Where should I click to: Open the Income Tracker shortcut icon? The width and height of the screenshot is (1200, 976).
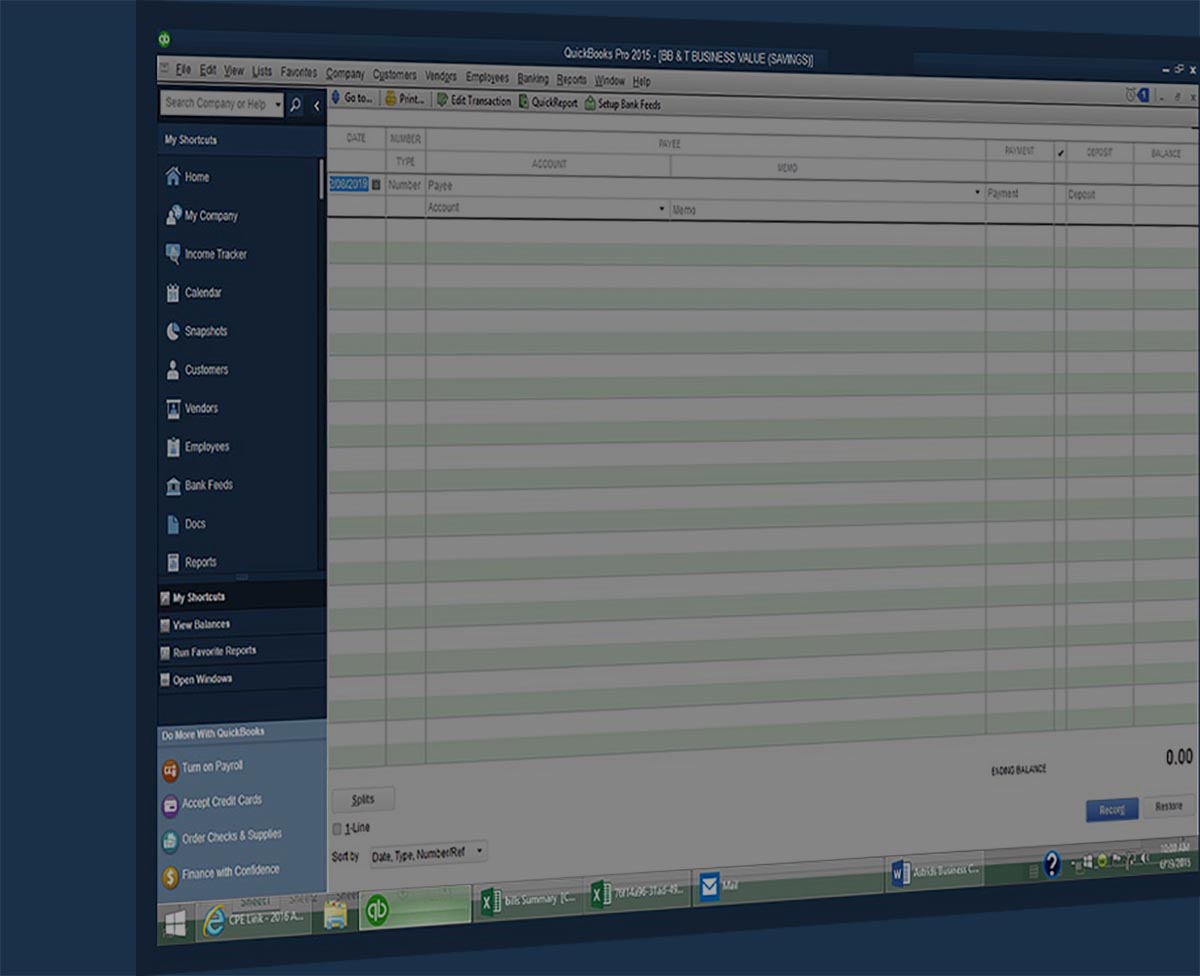(x=173, y=254)
